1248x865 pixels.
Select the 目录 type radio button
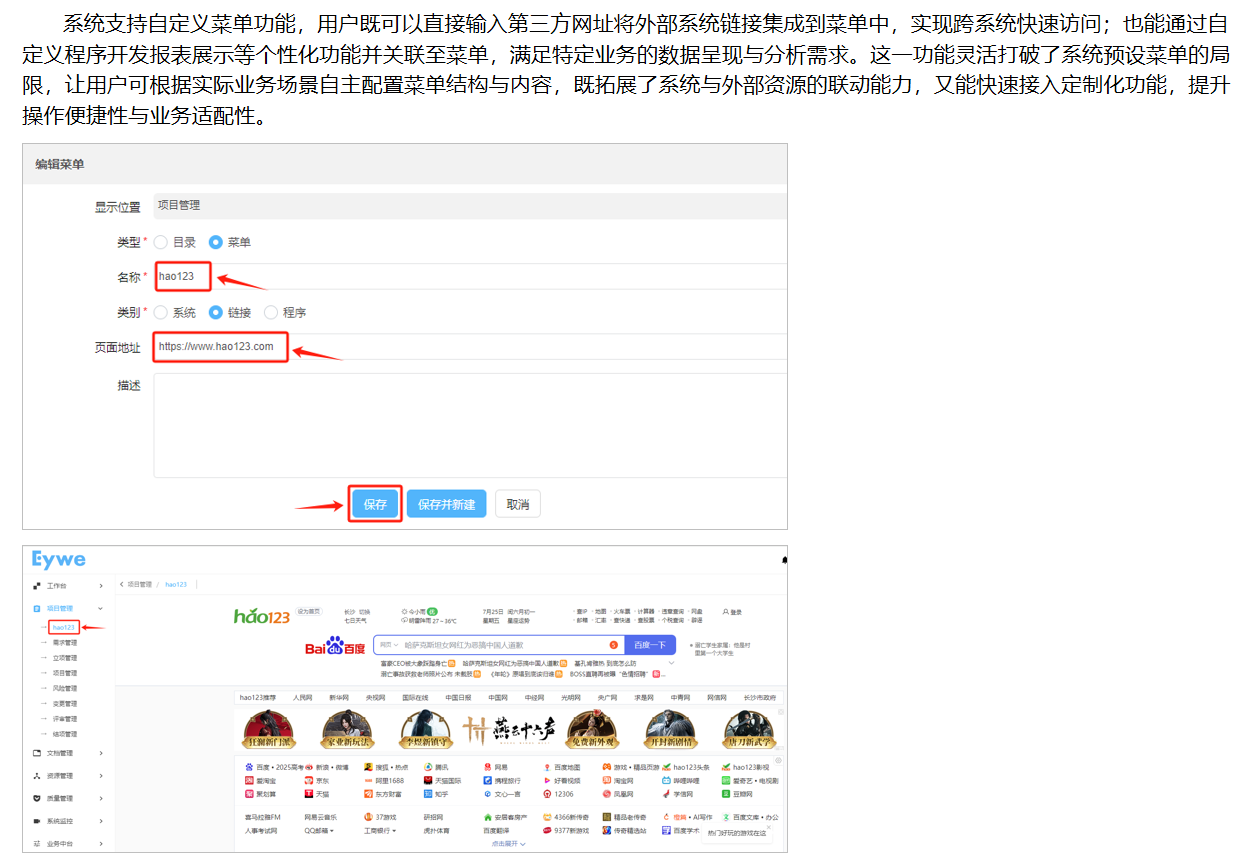[161, 242]
